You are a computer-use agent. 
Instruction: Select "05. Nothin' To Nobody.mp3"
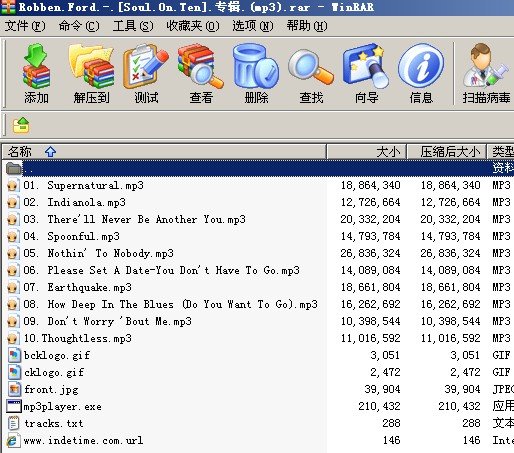click(98, 253)
